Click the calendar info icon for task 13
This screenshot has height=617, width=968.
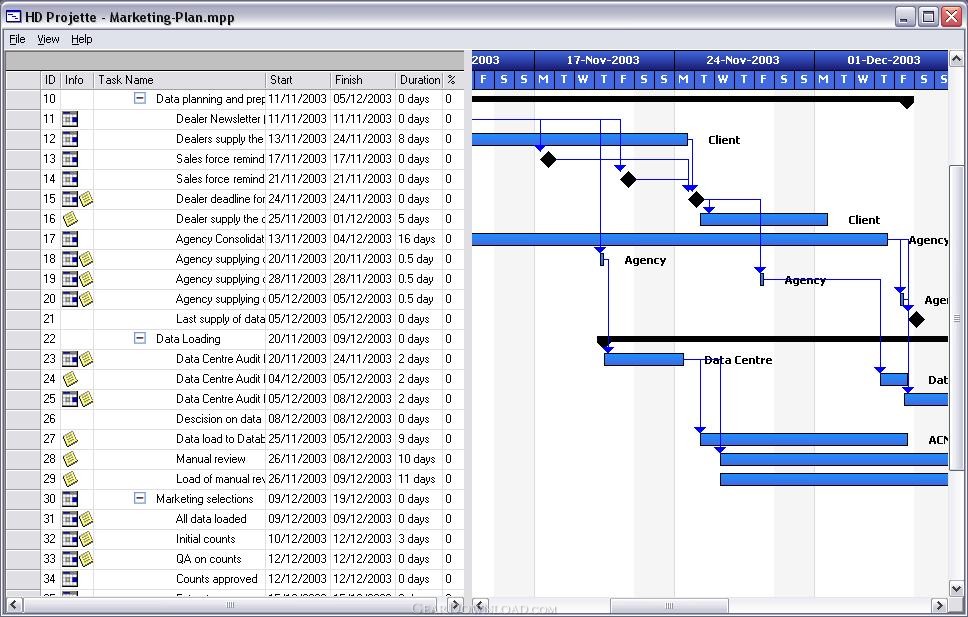pos(70,159)
